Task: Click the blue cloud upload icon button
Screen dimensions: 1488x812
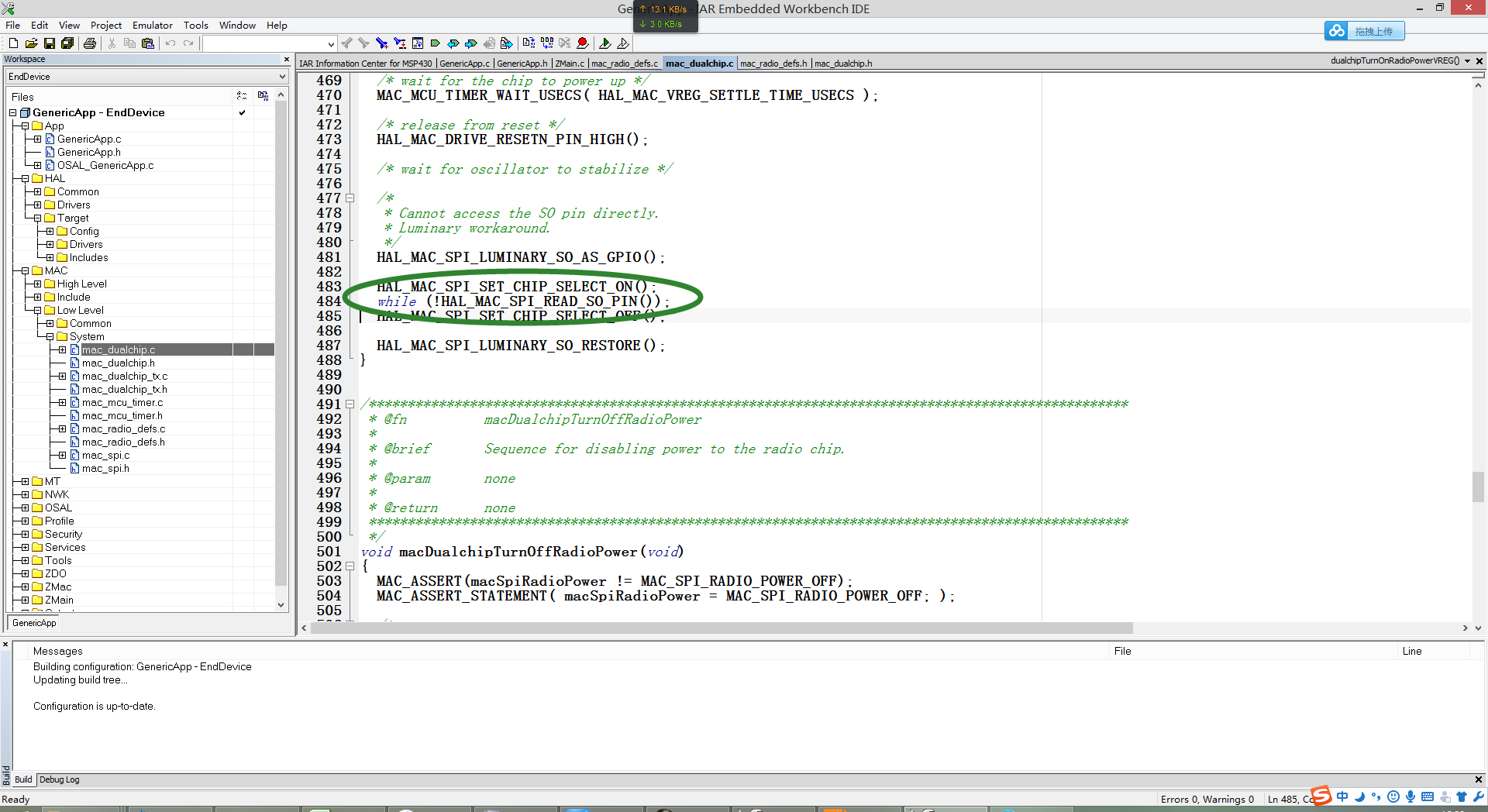Action: point(1337,31)
